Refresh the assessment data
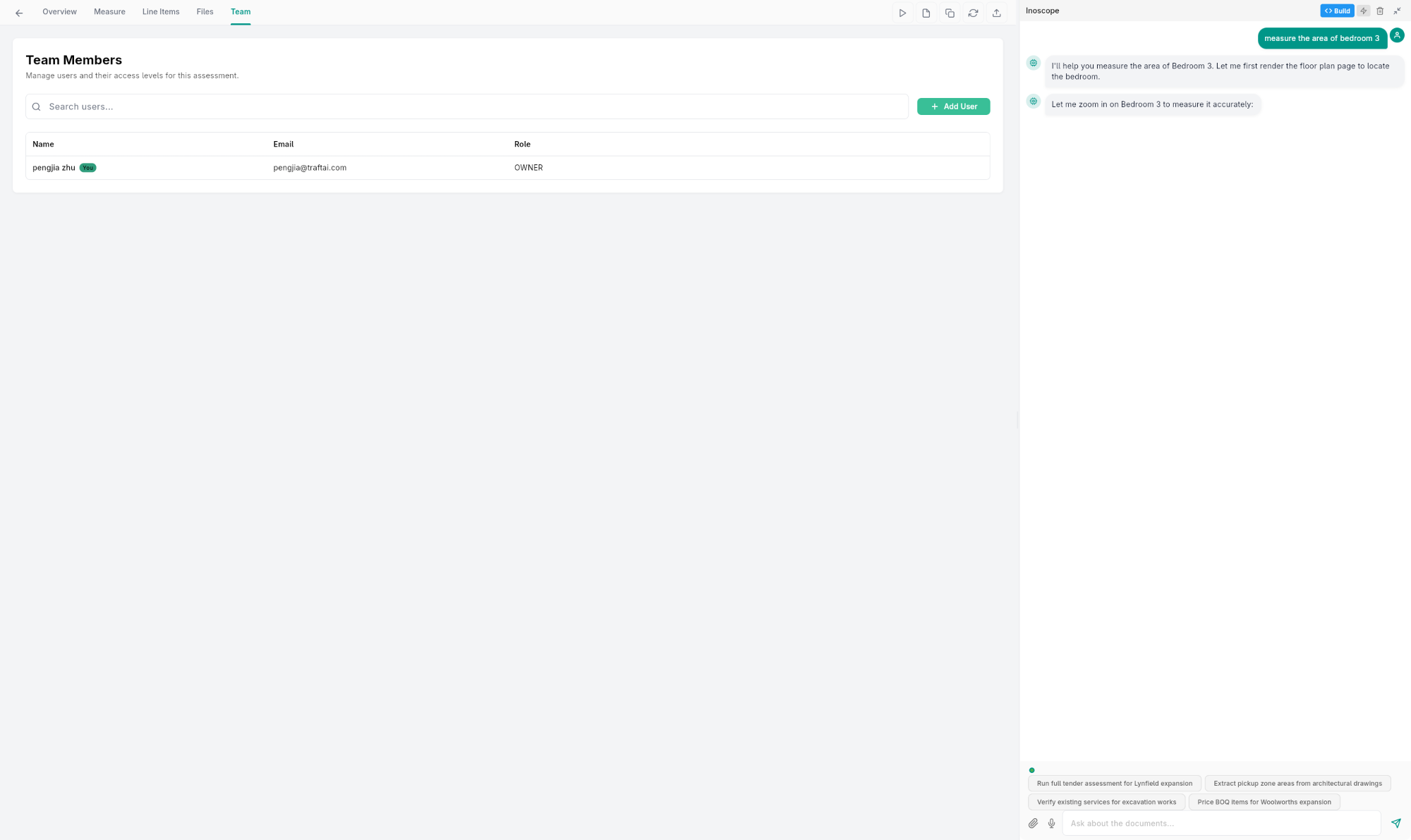This screenshot has width=1411, height=840. tap(973, 12)
